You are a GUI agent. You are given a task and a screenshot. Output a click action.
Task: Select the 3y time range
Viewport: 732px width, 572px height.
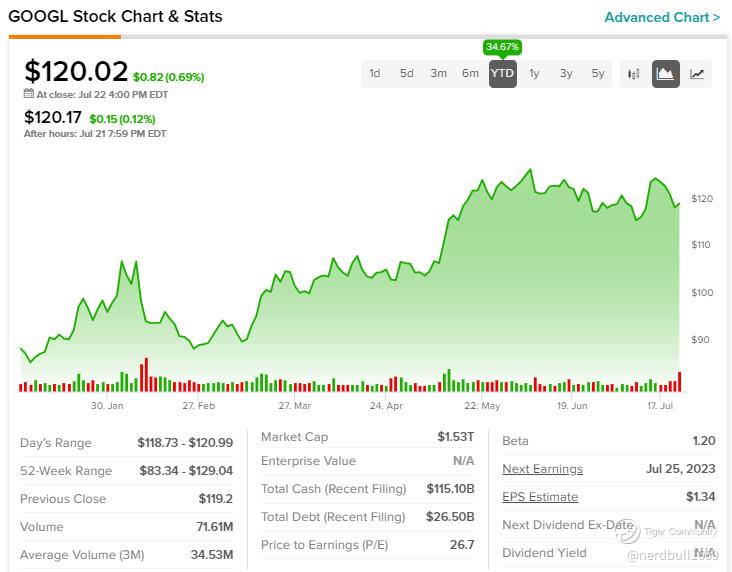[566, 74]
